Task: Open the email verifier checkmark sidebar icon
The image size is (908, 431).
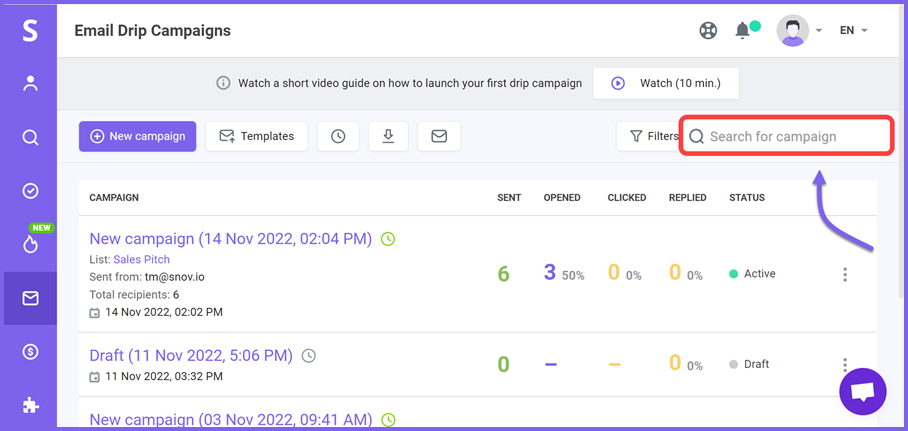Action: [30, 191]
